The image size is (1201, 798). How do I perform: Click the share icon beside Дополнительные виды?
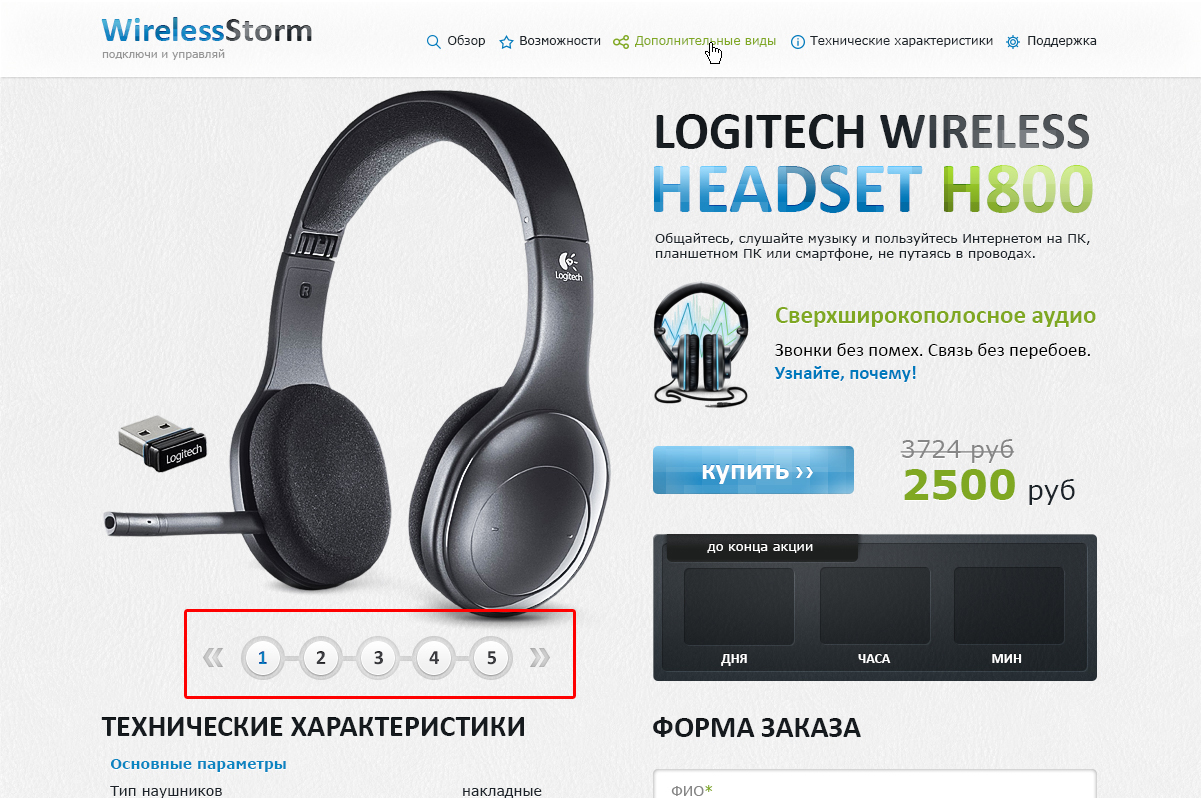coord(621,42)
